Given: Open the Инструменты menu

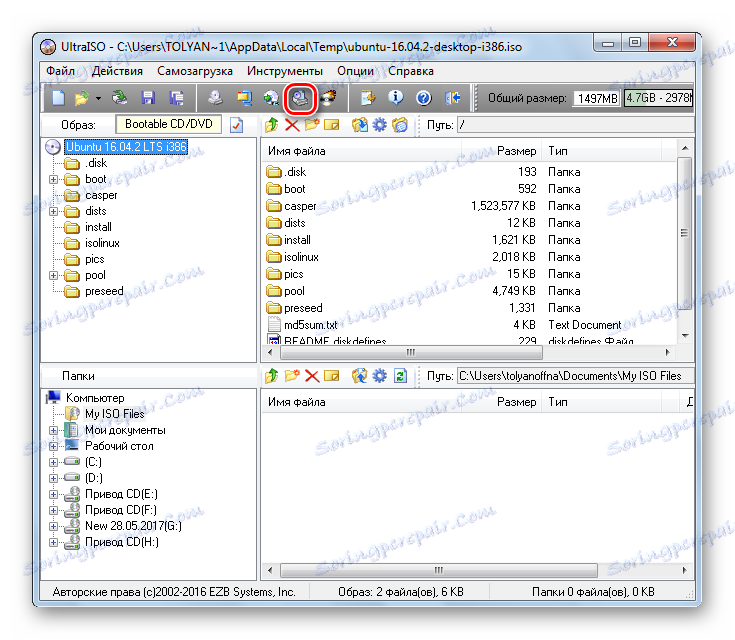Looking at the screenshot, I should (285, 71).
